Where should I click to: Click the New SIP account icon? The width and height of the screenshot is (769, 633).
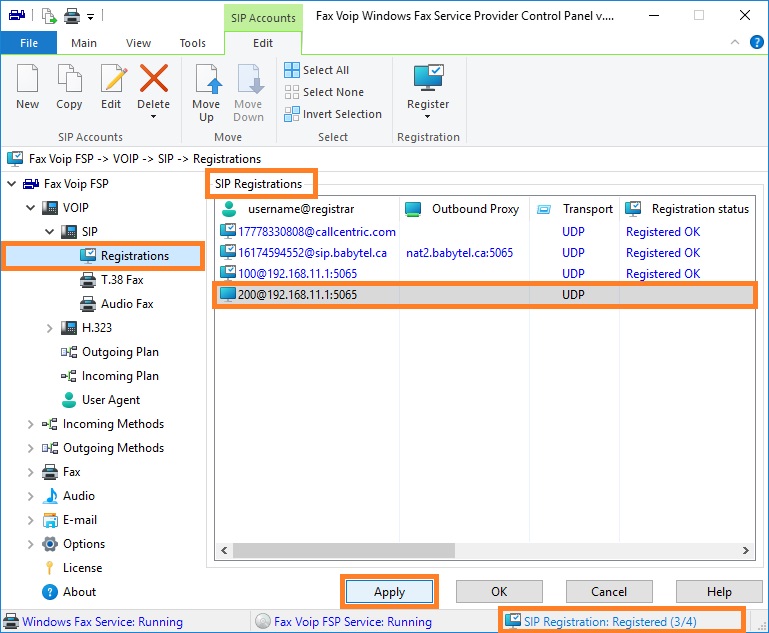[27, 78]
